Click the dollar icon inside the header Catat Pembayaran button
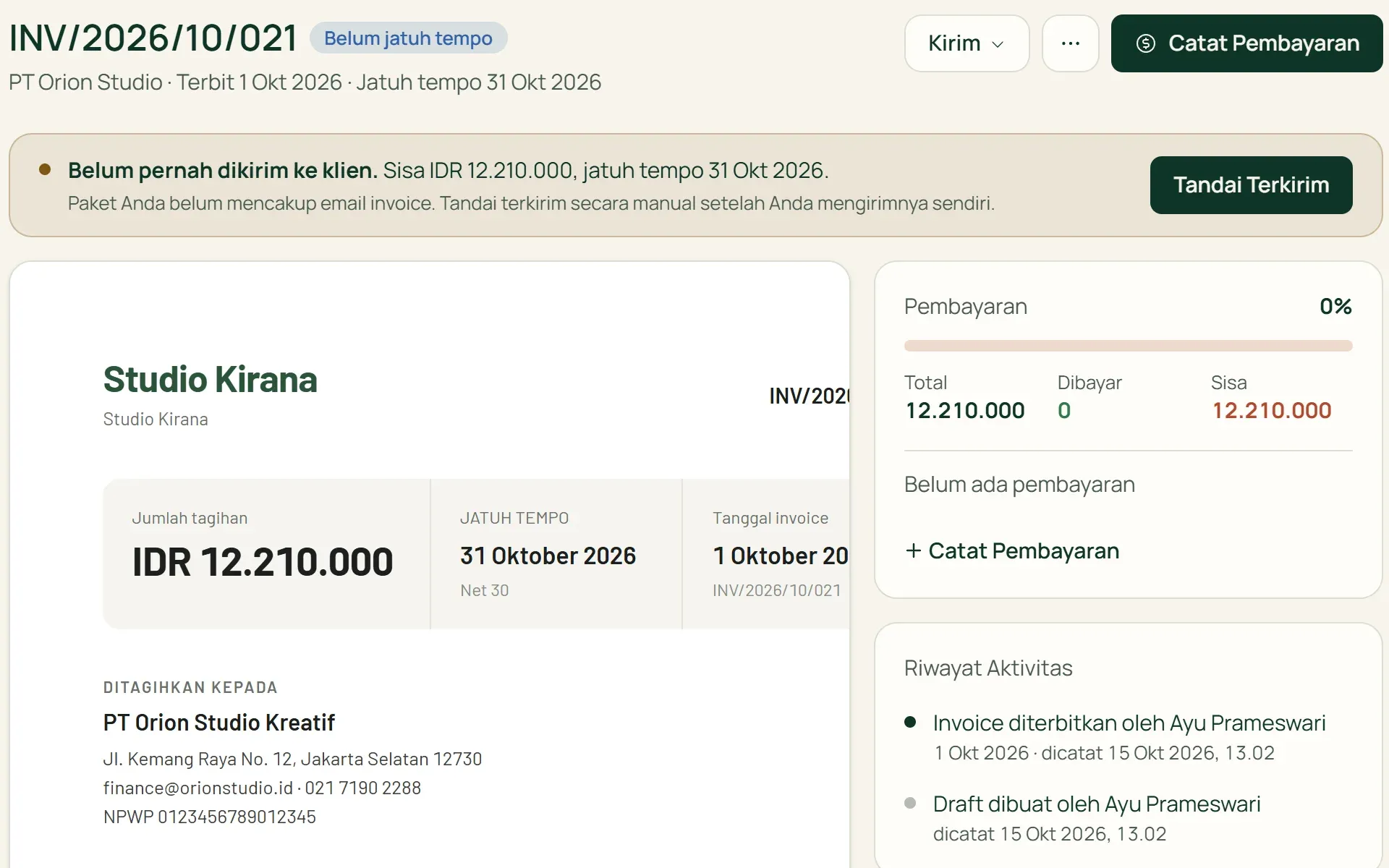The width and height of the screenshot is (1389, 868). click(x=1145, y=43)
